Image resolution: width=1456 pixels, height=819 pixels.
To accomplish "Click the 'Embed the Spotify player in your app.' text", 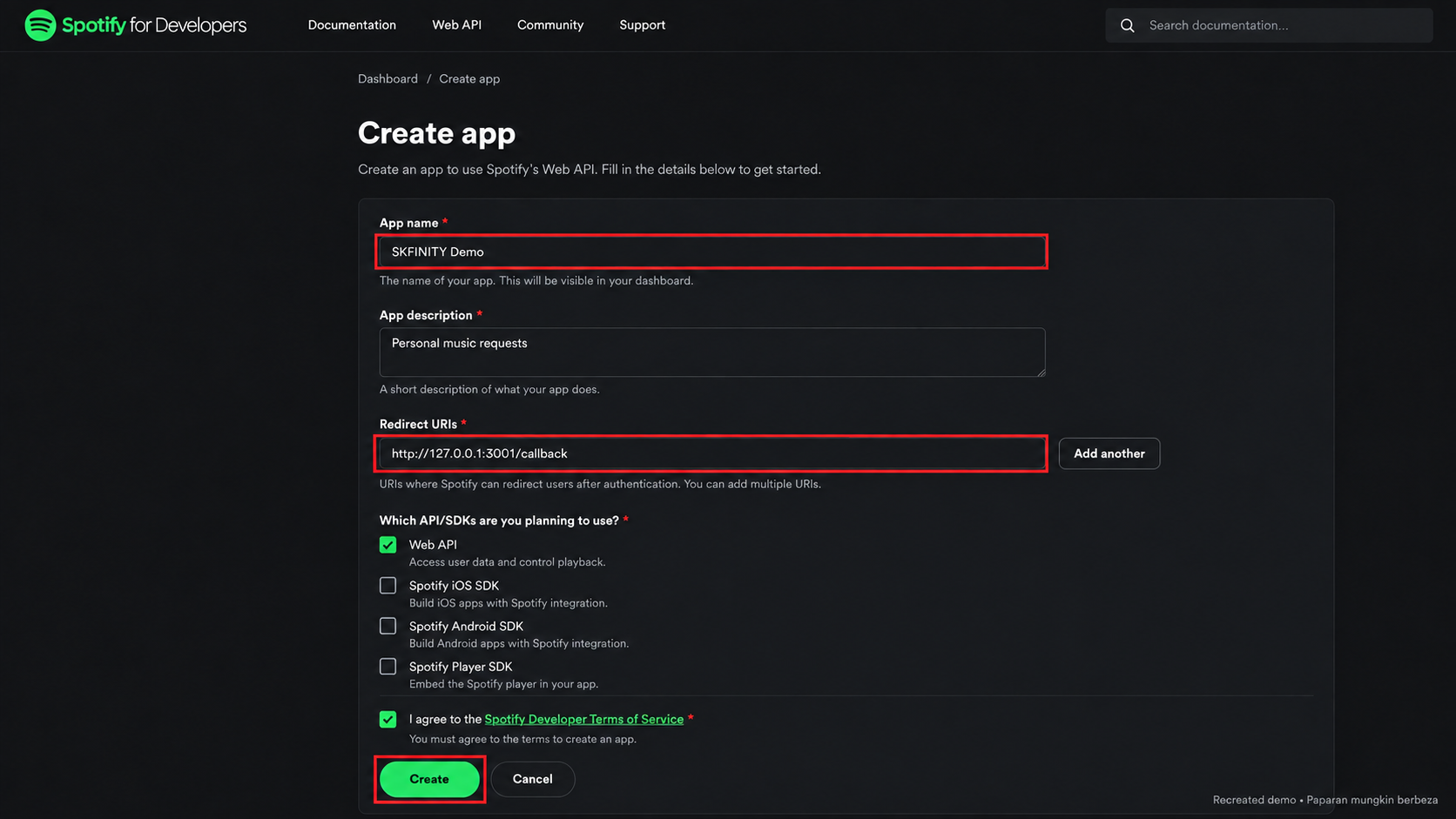I will click(x=503, y=684).
